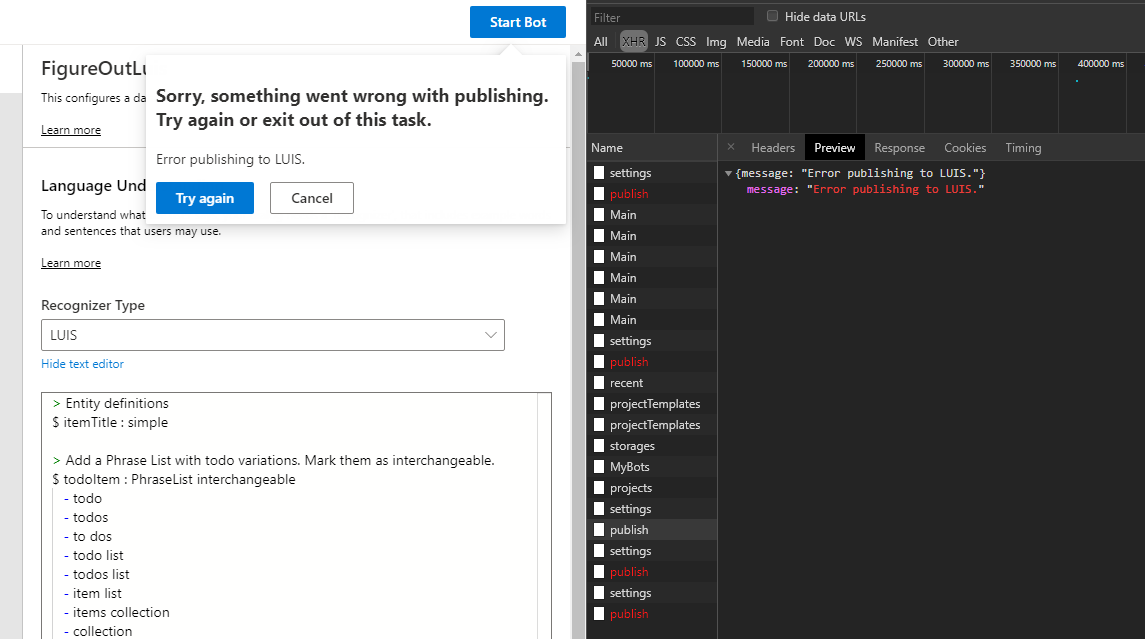Filter requests to CSS files only
The image size is (1145, 639).
click(686, 41)
